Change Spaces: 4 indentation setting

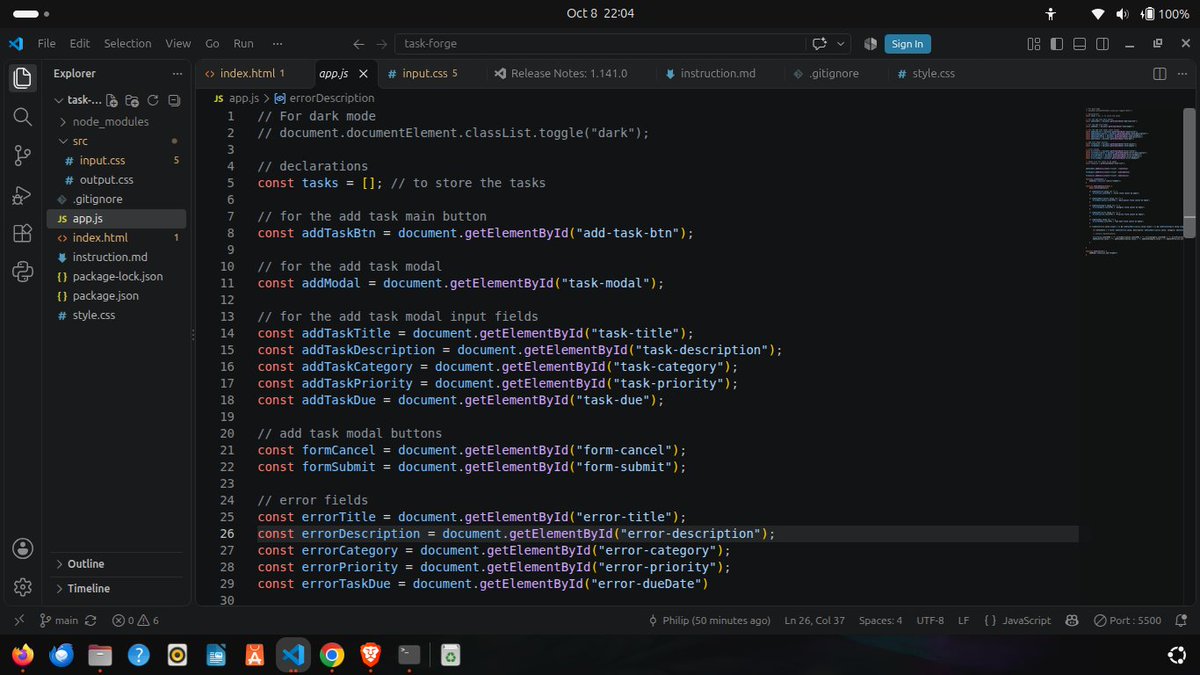[880, 620]
